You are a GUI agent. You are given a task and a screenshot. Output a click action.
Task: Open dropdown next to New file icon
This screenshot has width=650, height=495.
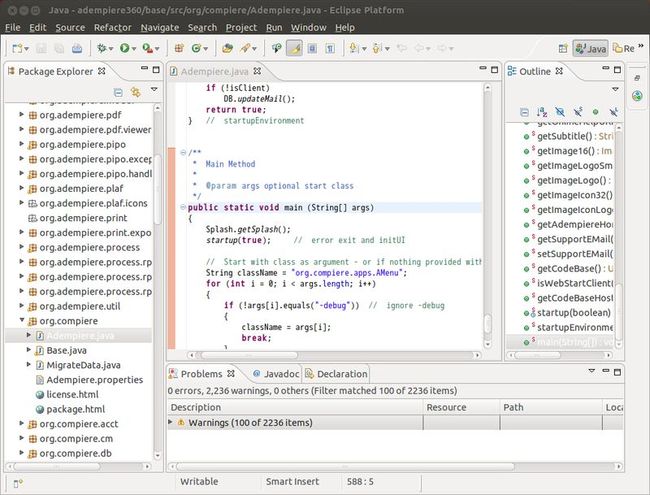pos(27,49)
